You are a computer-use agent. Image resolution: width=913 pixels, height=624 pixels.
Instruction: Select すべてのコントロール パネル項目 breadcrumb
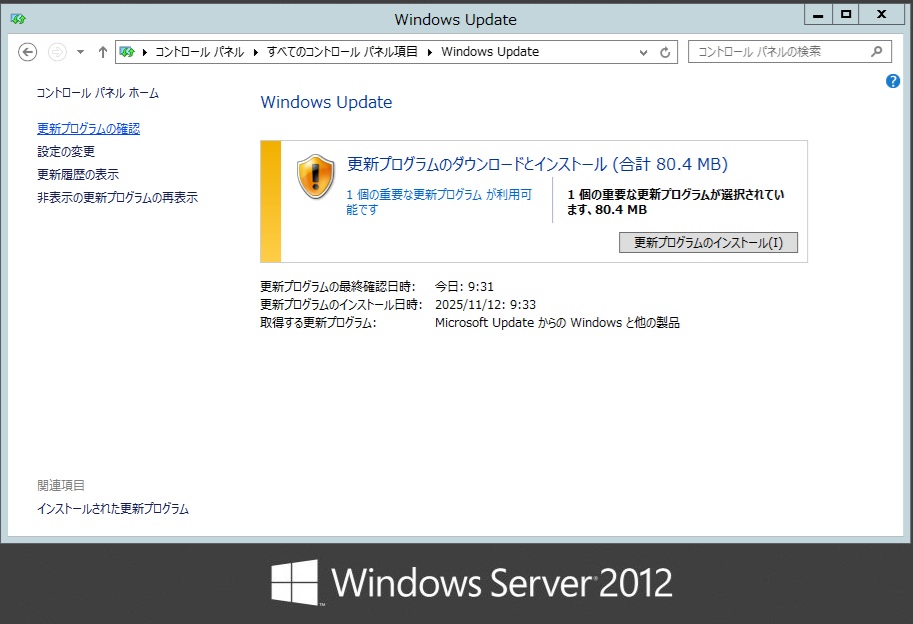(x=342, y=52)
